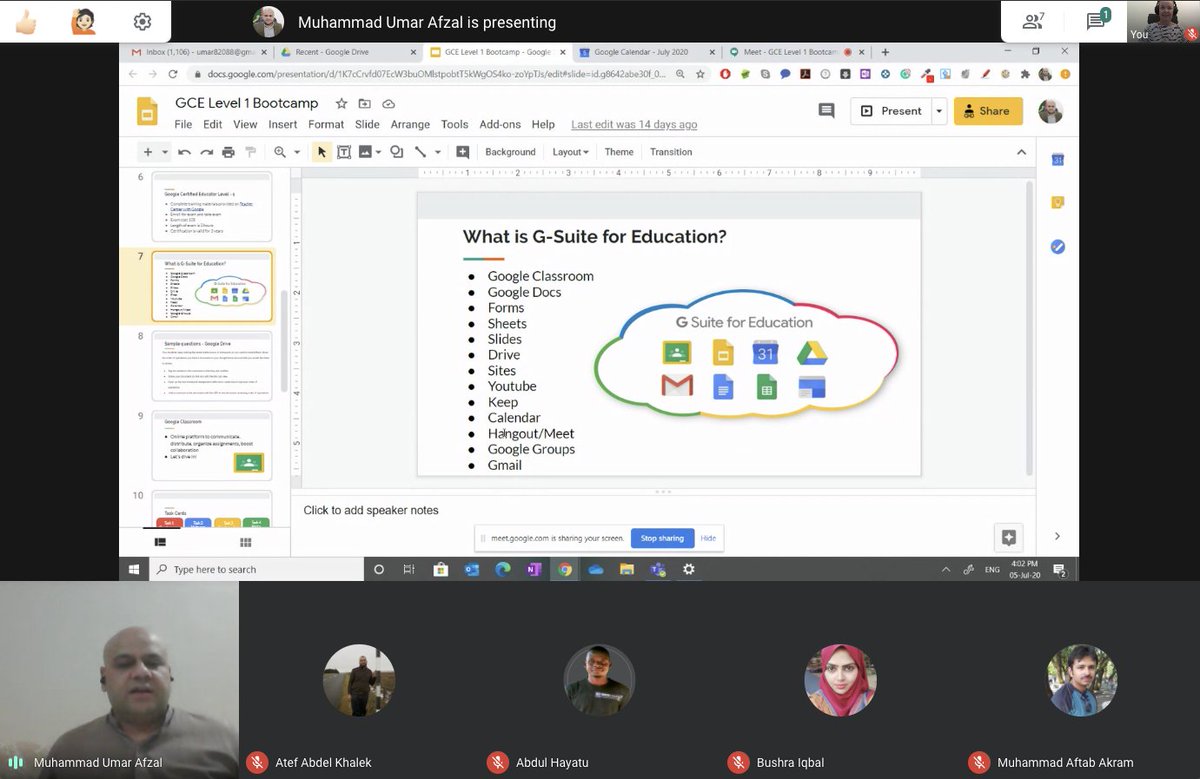This screenshot has height=779, width=1200.
Task: Open the Calendar side panel icon
Action: coord(1057,160)
